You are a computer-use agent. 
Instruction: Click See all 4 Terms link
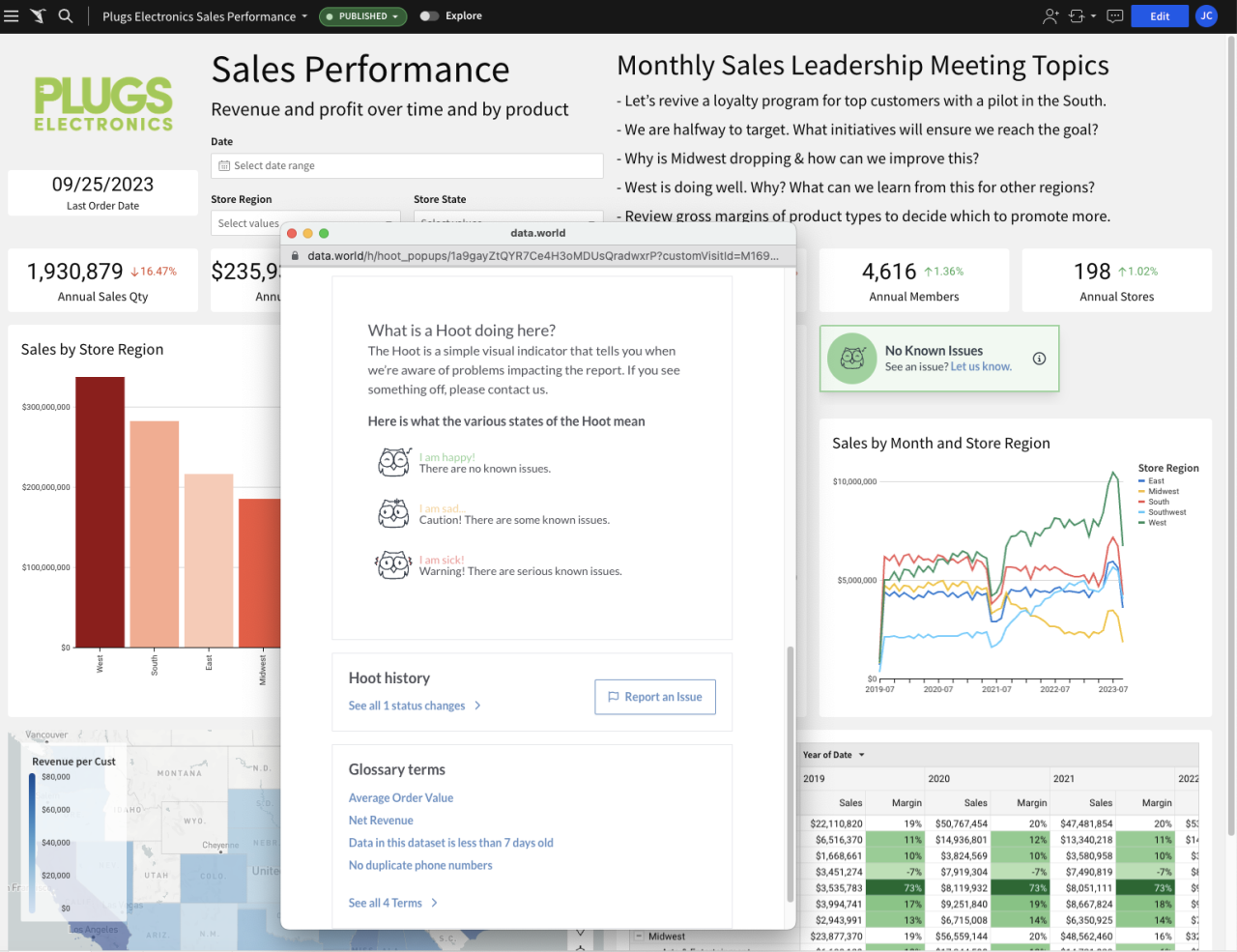(x=386, y=903)
